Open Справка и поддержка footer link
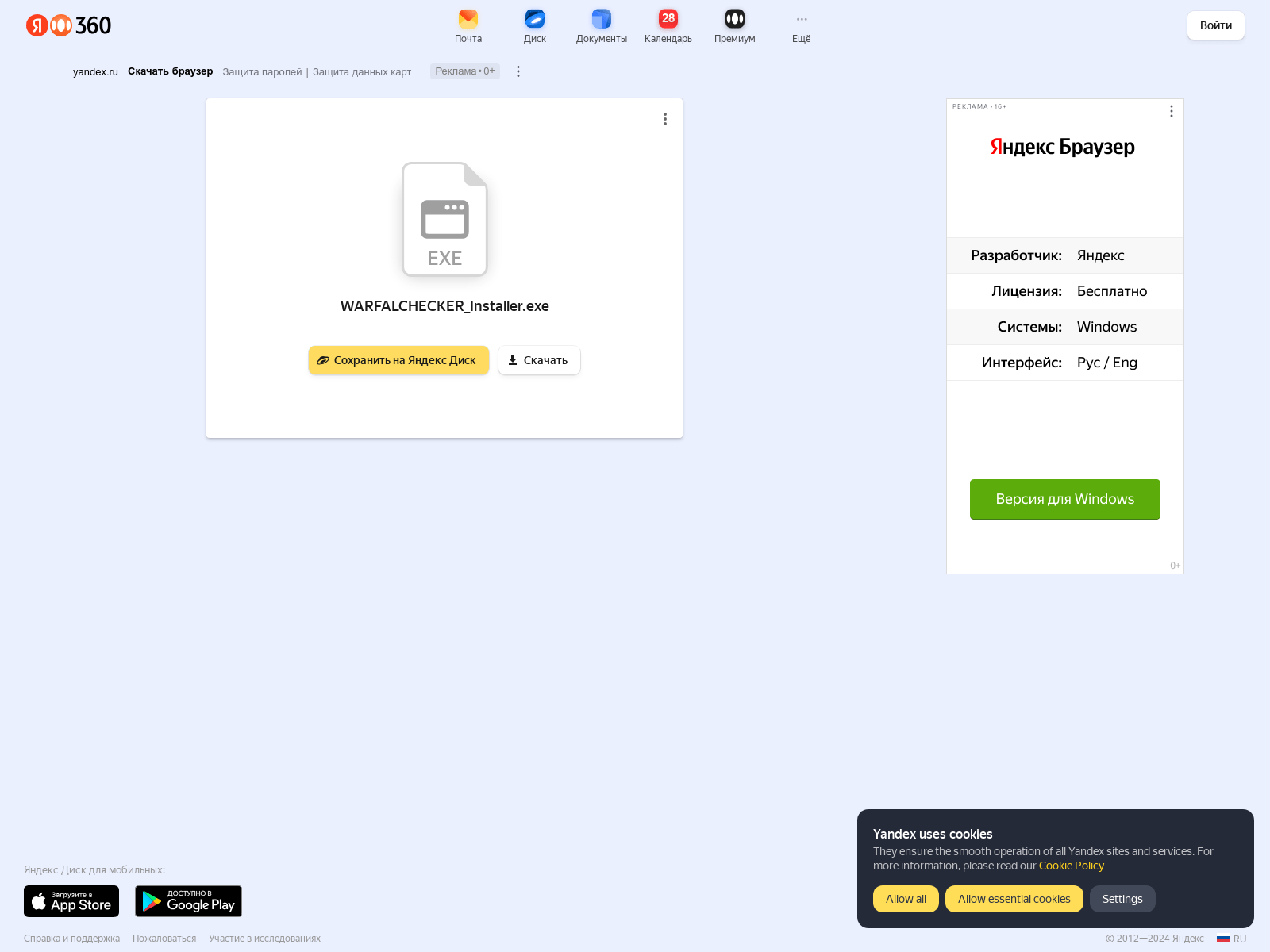 coord(71,939)
